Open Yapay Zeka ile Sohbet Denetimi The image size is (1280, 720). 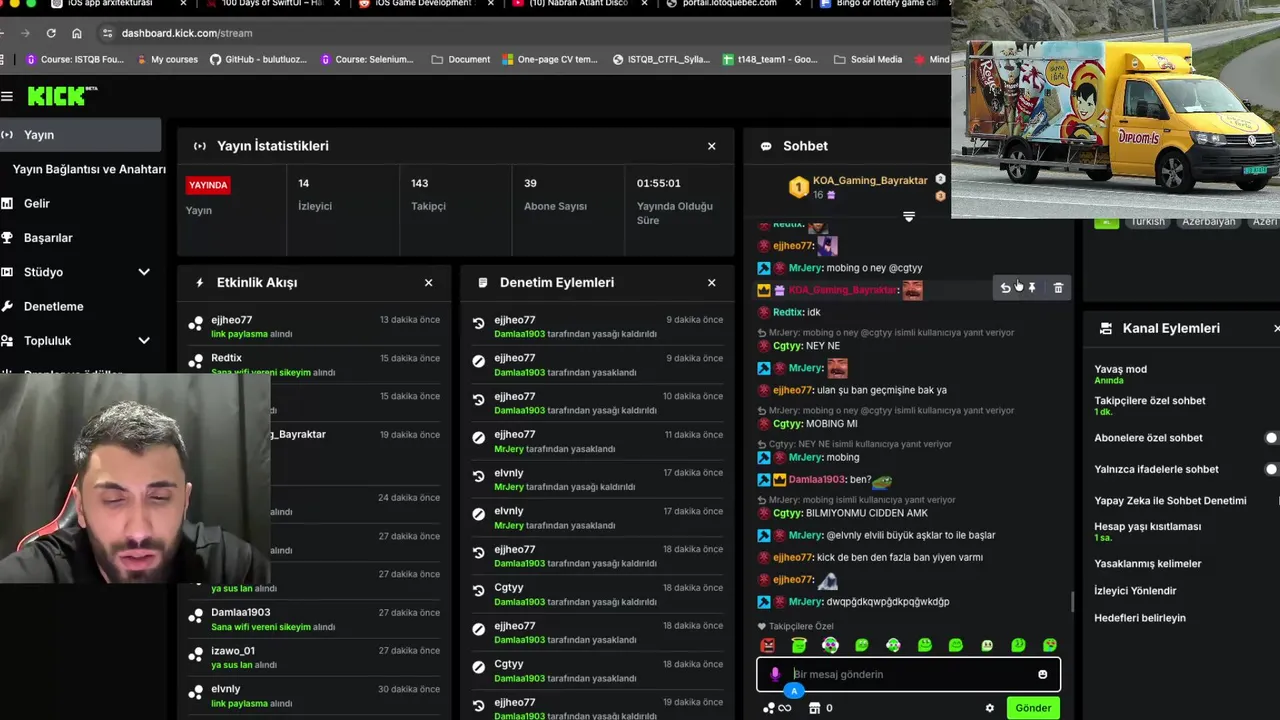point(1170,501)
